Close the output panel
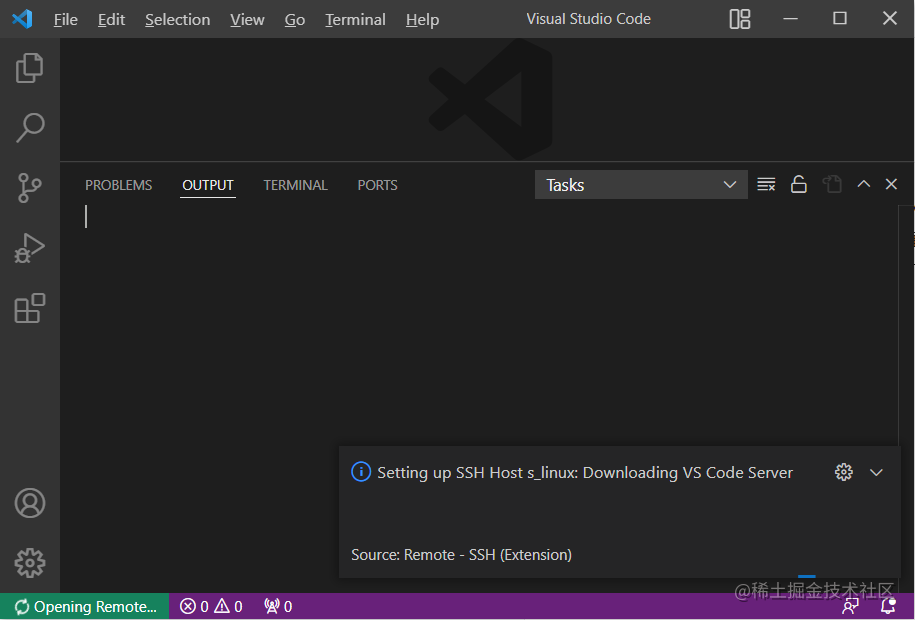The image size is (915, 620). (891, 184)
